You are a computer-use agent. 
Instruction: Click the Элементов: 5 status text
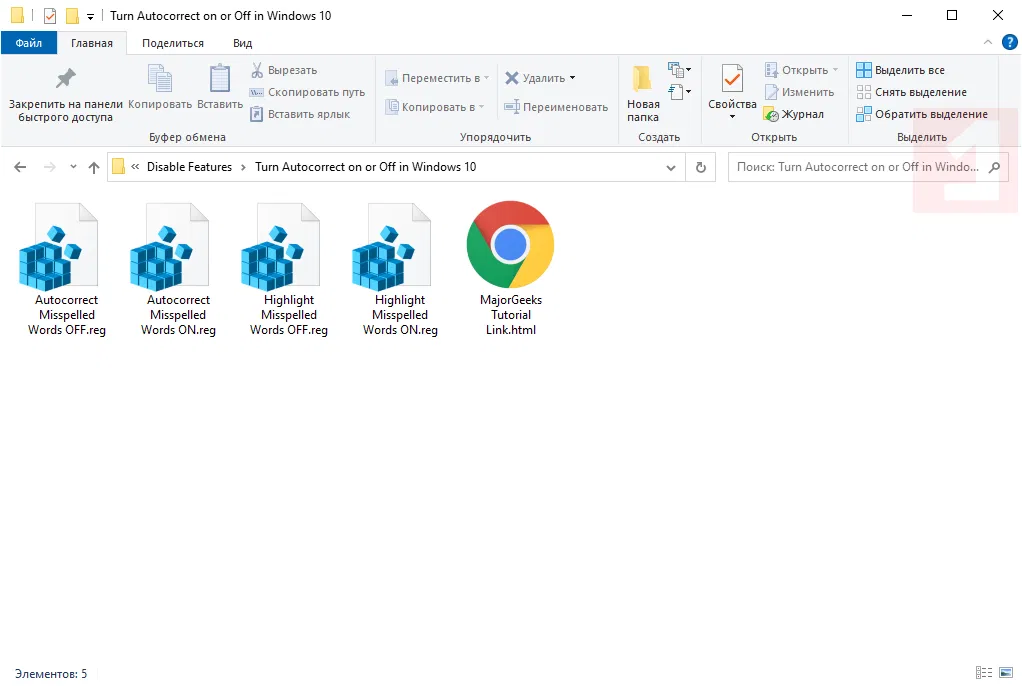click(x=51, y=674)
